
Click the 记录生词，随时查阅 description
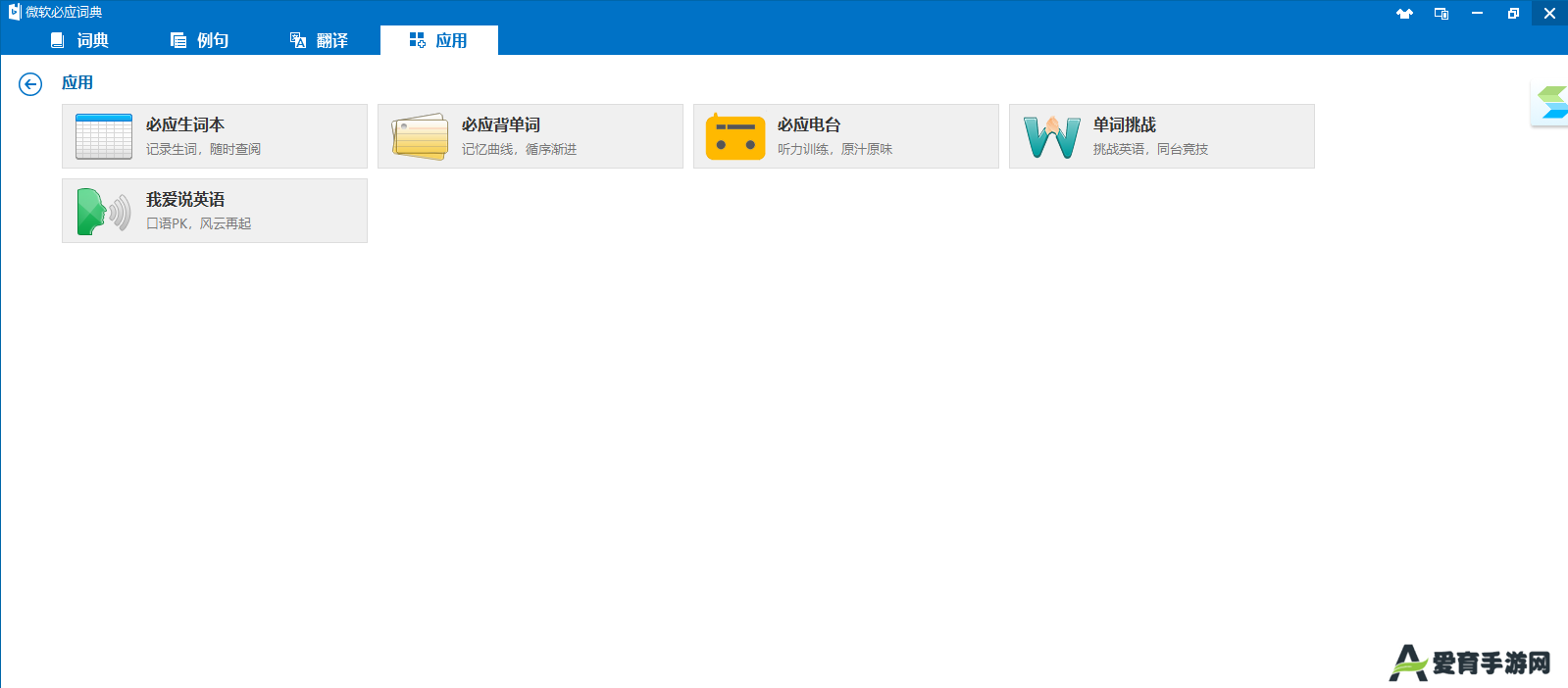204,149
